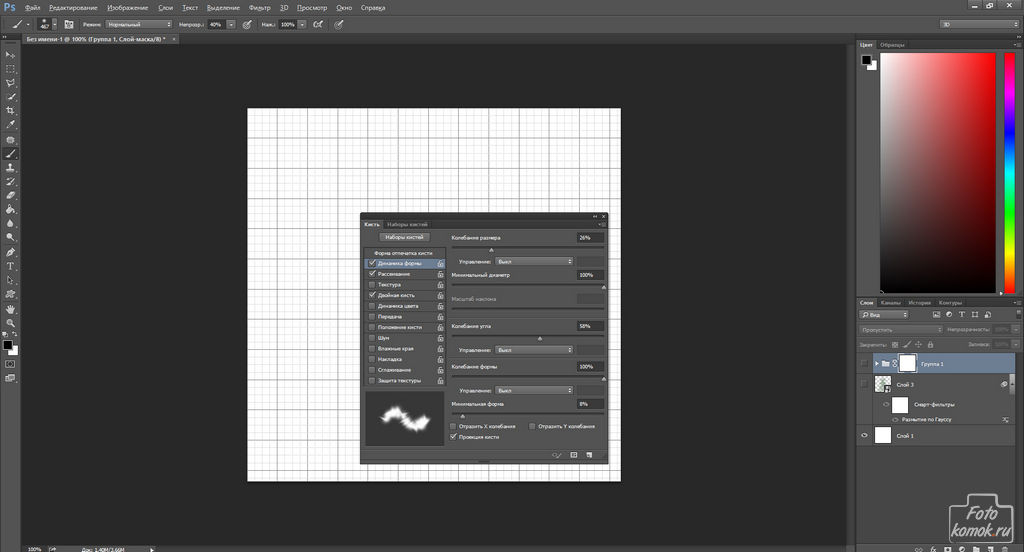Open the flow (Наж.) slider dropdown
This screenshot has height=552, width=1024.
(x=302, y=24)
